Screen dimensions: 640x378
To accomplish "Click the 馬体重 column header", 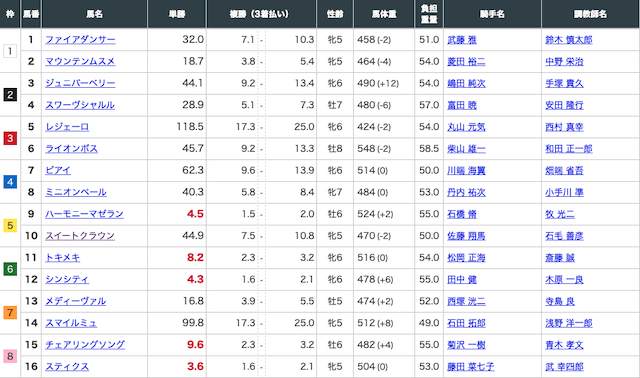I will click(384, 14).
